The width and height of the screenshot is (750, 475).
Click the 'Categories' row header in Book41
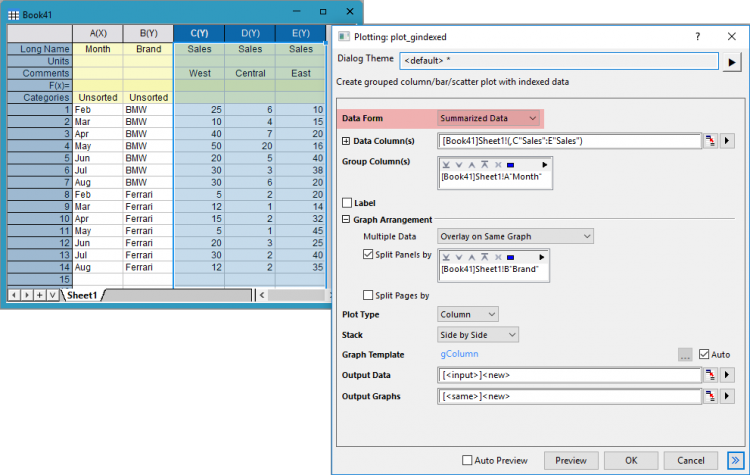40,98
